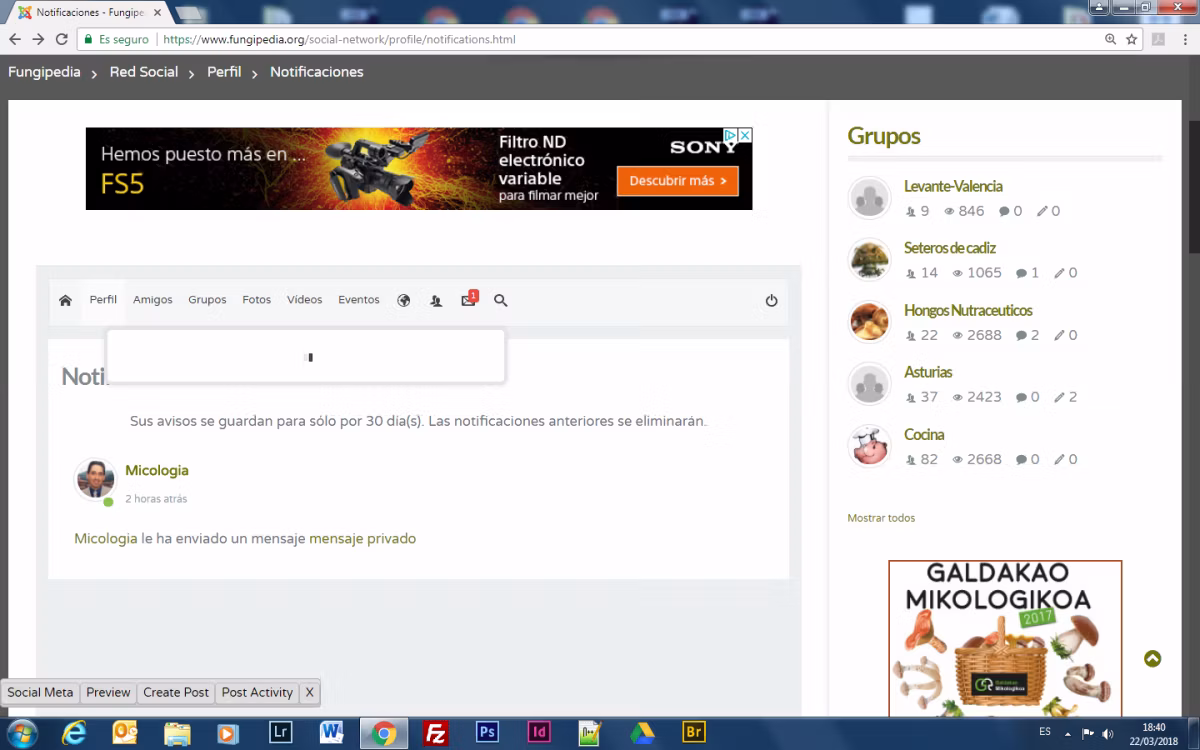
Task: Go to the social network home icon
Action: point(65,300)
